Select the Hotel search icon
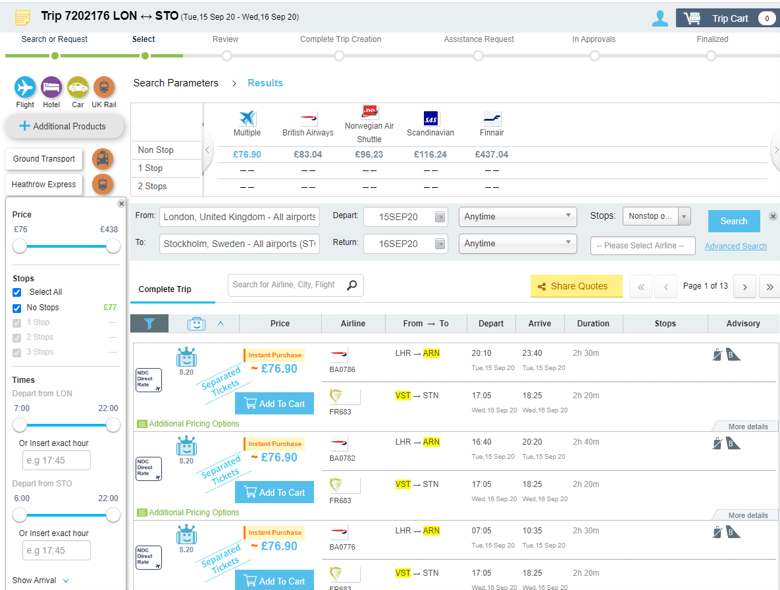The height and width of the screenshot is (590, 780). click(x=51, y=88)
